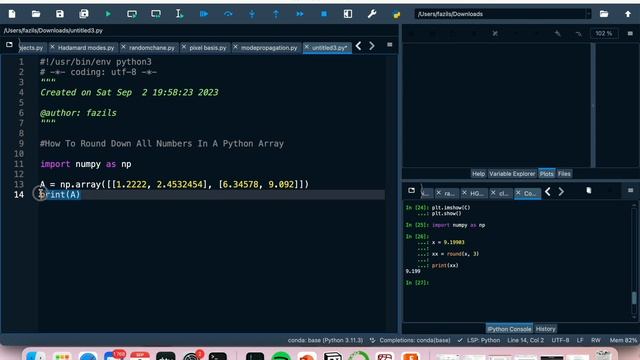Viewport: 640px width, 360px height.
Task: Click conda: base Python 3.11.3 status
Action: (325, 340)
